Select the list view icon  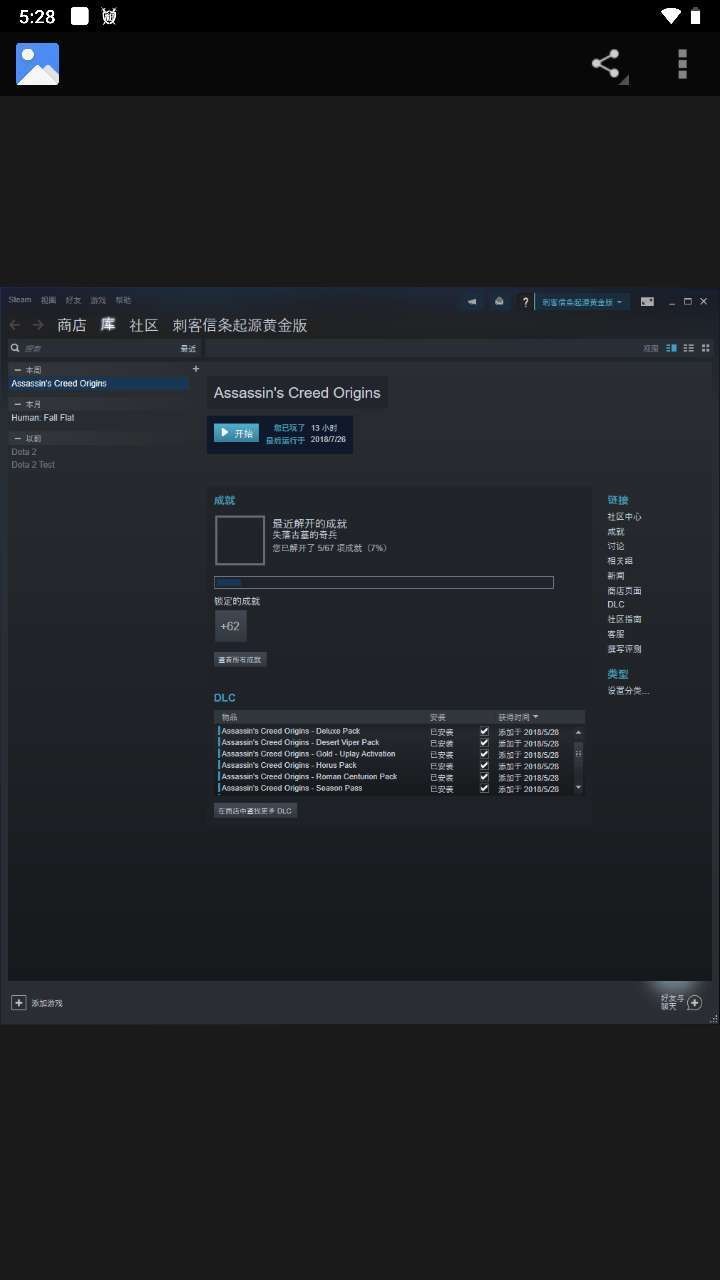tap(689, 348)
